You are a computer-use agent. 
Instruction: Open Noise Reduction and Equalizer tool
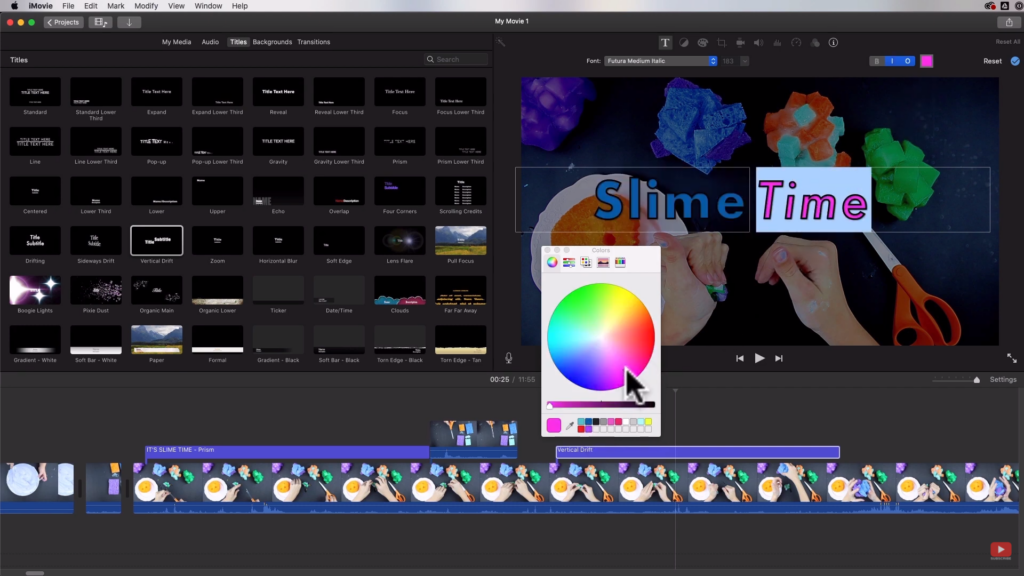coord(777,42)
